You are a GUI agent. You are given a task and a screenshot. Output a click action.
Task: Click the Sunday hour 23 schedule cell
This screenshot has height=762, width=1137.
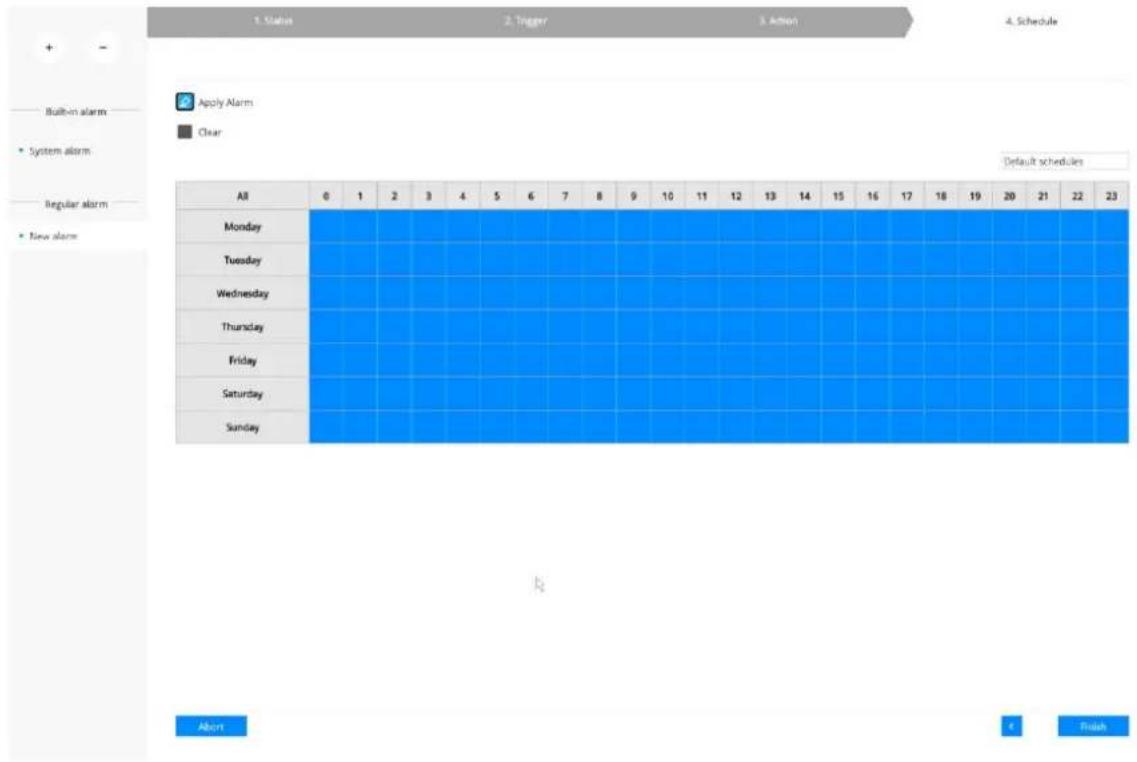(x=1112, y=427)
